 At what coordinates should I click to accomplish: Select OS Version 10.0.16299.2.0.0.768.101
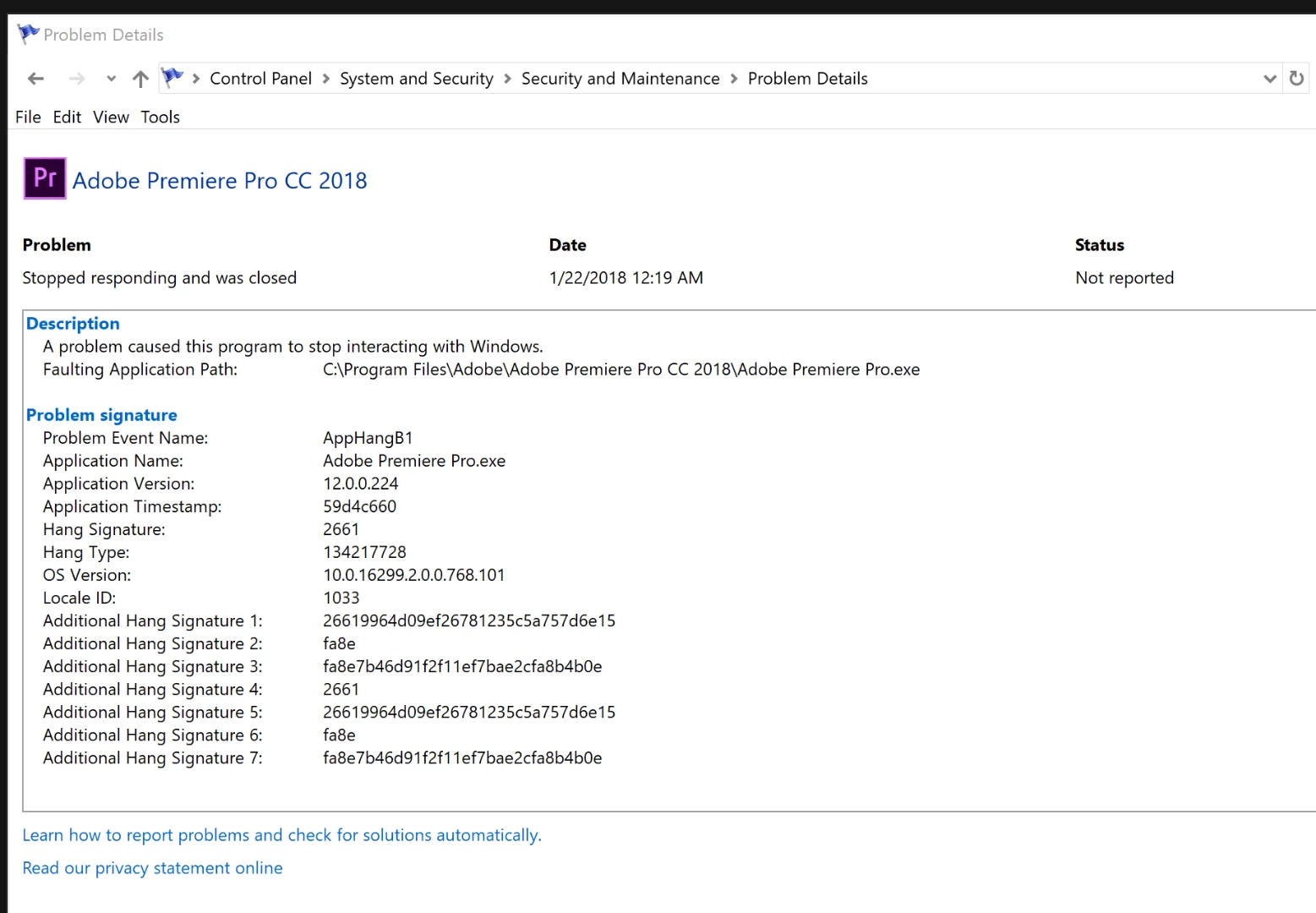pos(414,575)
